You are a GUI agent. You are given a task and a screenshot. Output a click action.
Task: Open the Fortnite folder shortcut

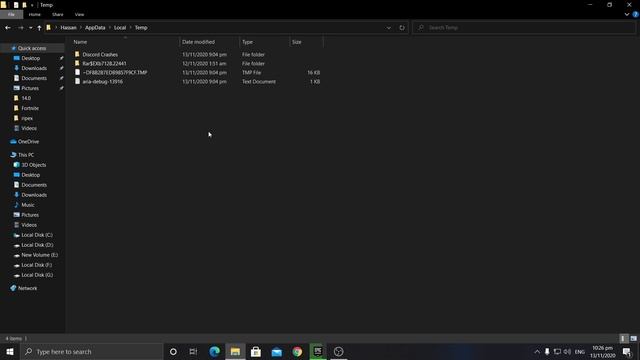(30, 108)
